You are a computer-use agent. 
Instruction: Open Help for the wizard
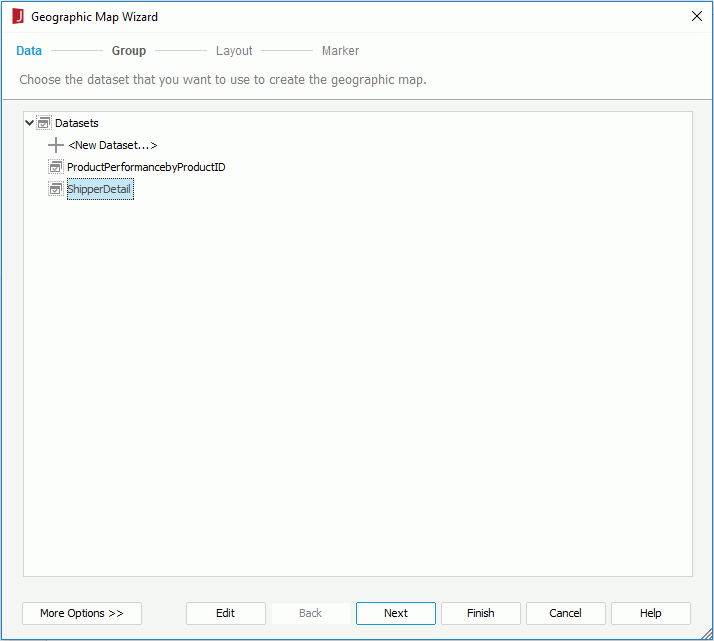[651, 613]
